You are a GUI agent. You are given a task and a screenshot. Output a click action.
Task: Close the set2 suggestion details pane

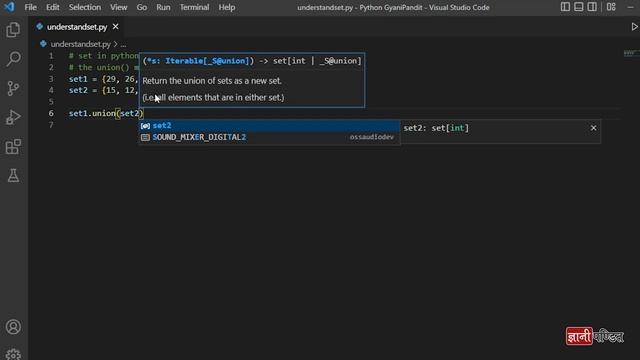click(593, 128)
